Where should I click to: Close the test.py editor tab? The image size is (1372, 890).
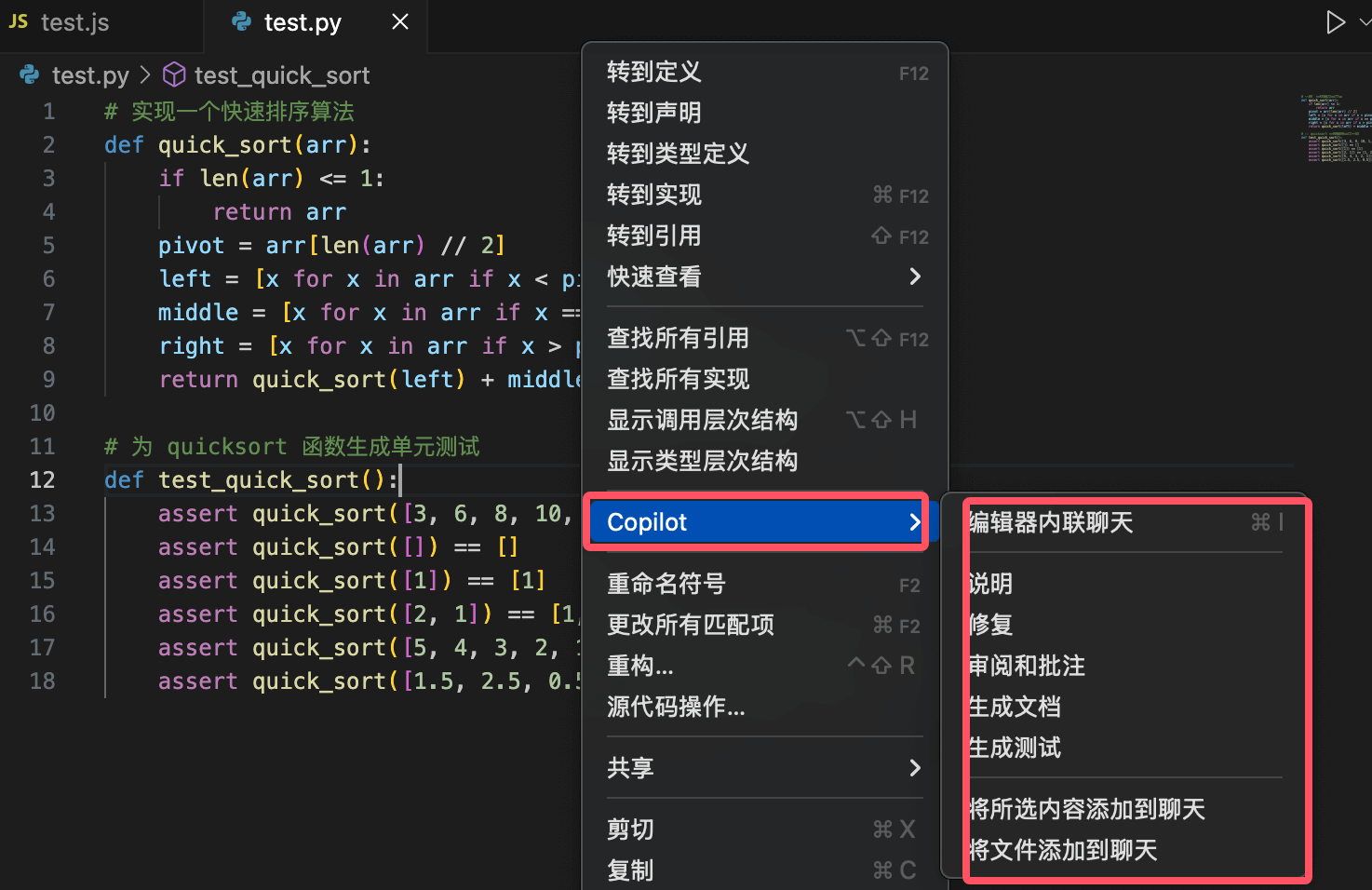tap(399, 20)
